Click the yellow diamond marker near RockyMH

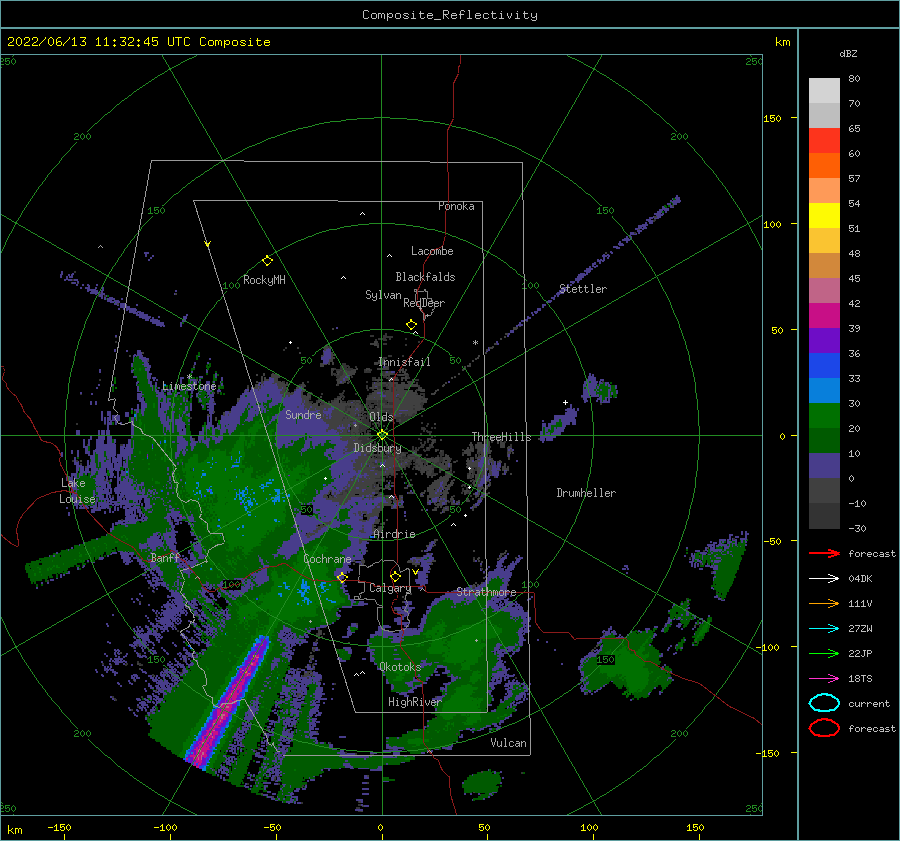[267, 261]
